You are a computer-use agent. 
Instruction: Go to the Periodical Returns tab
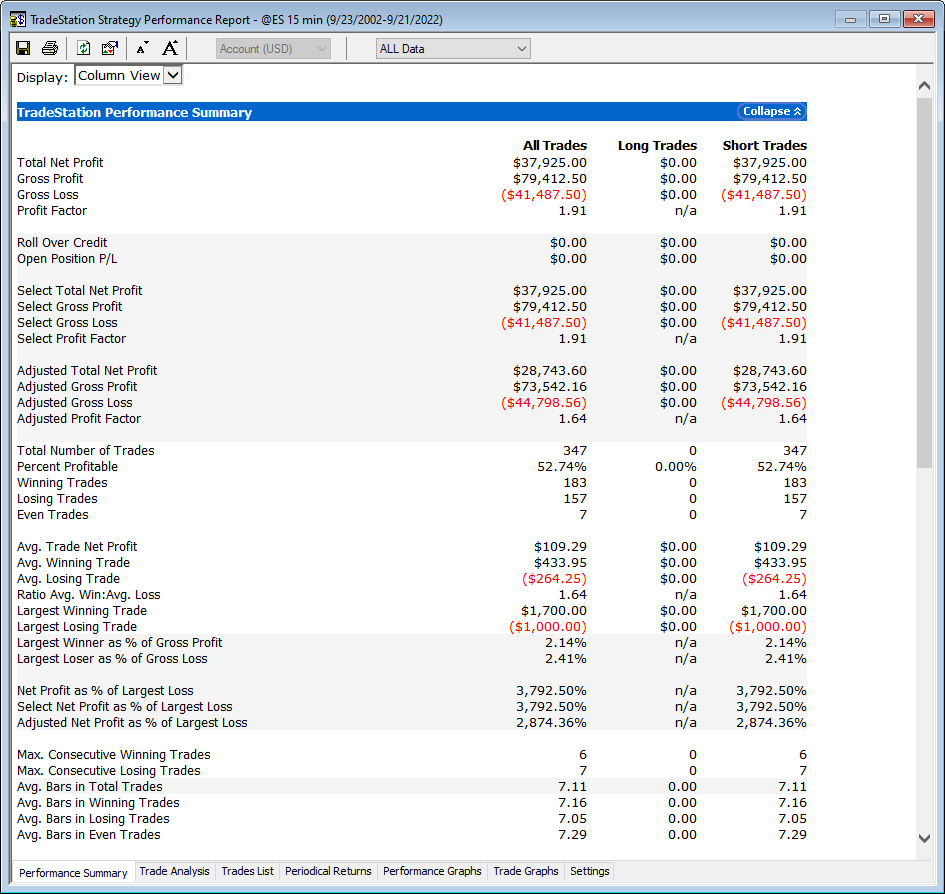tap(328, 871)
